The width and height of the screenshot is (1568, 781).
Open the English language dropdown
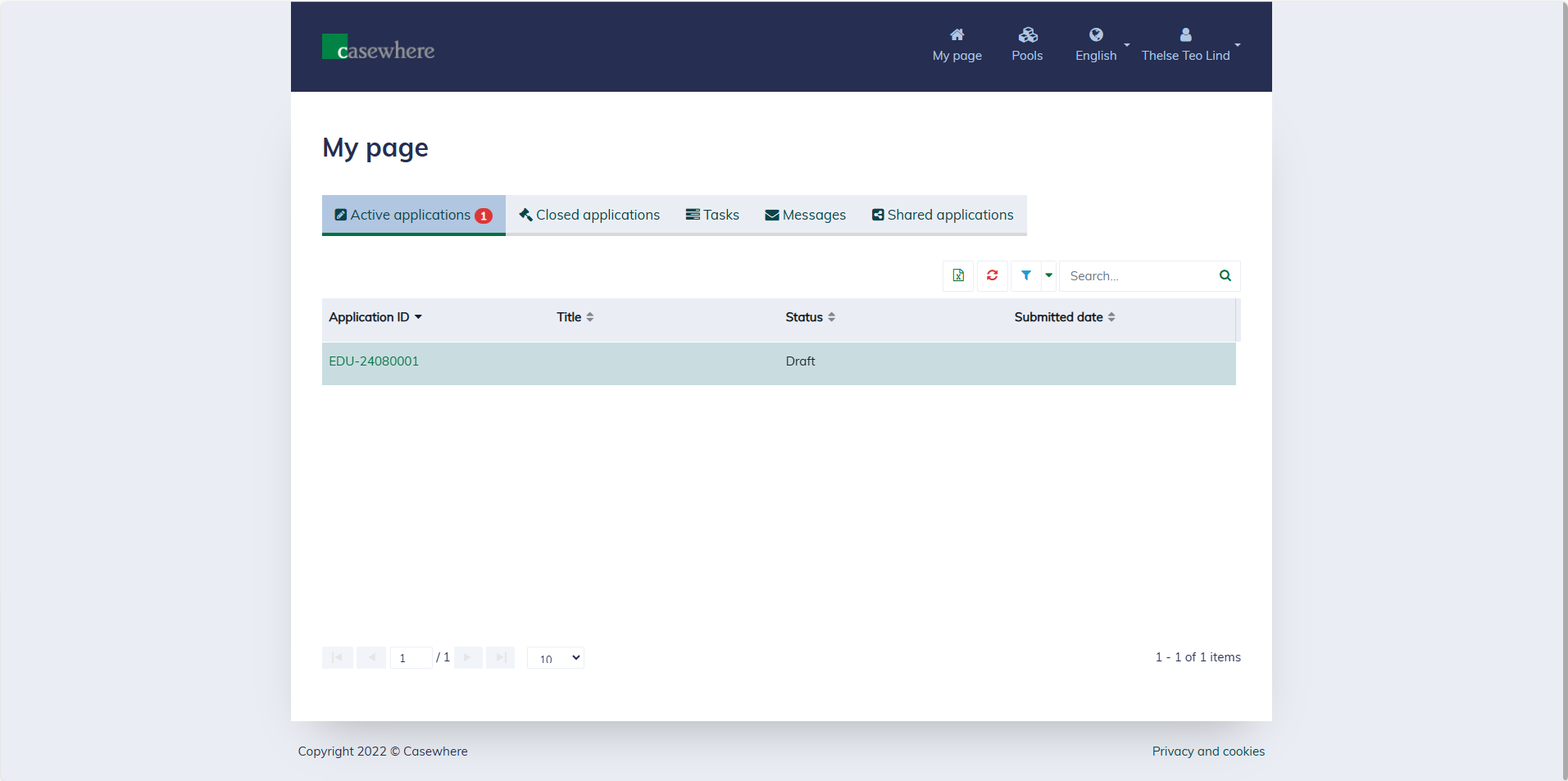point(1101,44)
